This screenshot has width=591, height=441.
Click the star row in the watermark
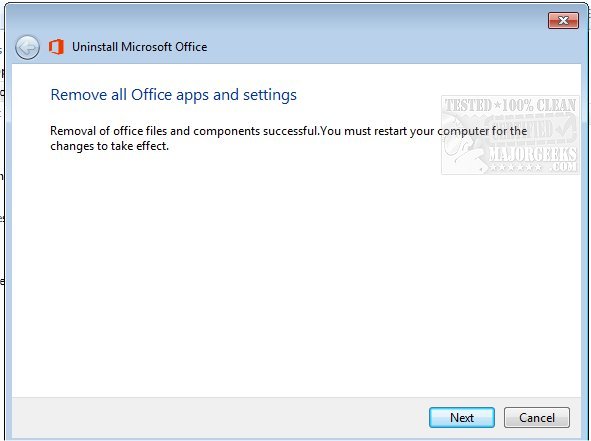[515, 168]
